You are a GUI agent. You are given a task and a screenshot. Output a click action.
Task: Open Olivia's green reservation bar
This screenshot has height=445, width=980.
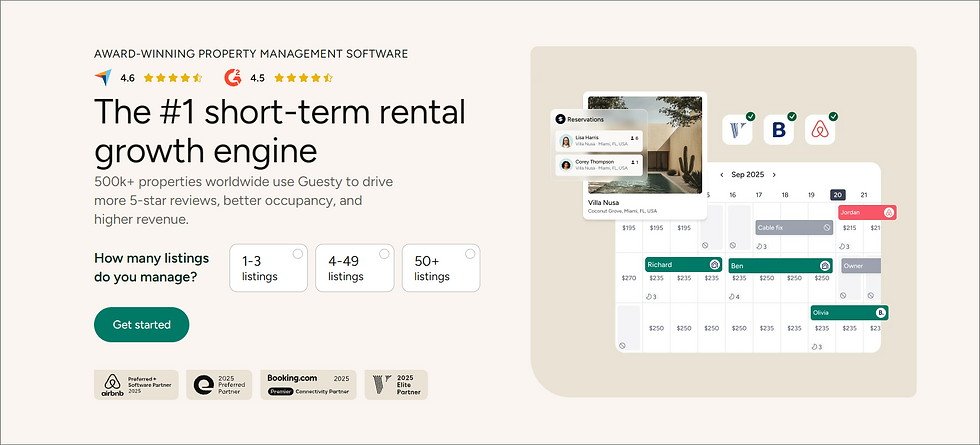(849, 312)
